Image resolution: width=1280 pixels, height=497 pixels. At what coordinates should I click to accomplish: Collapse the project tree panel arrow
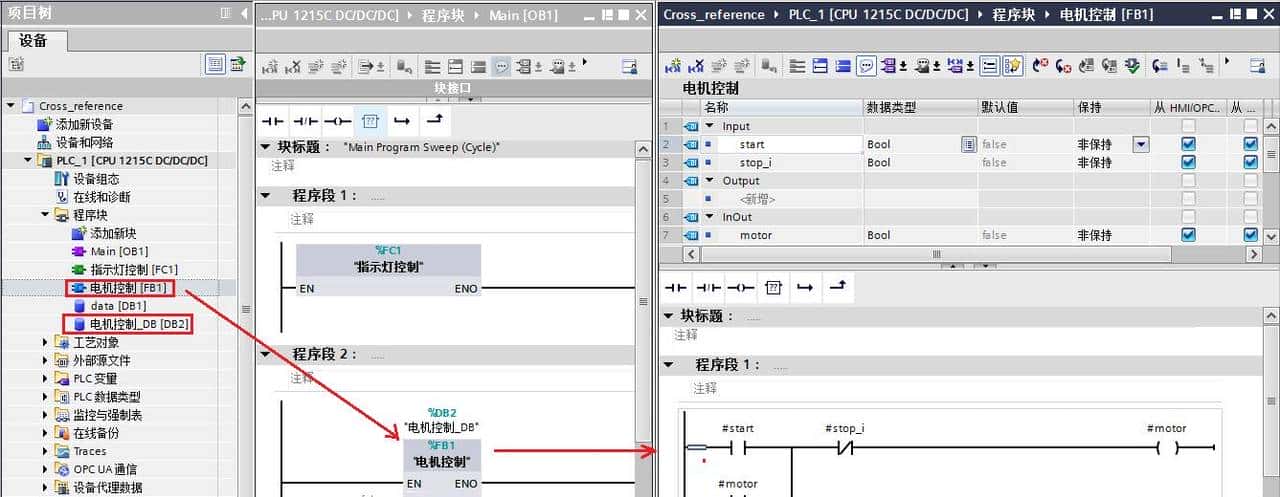pyautogui.click(x=245, y=13)
